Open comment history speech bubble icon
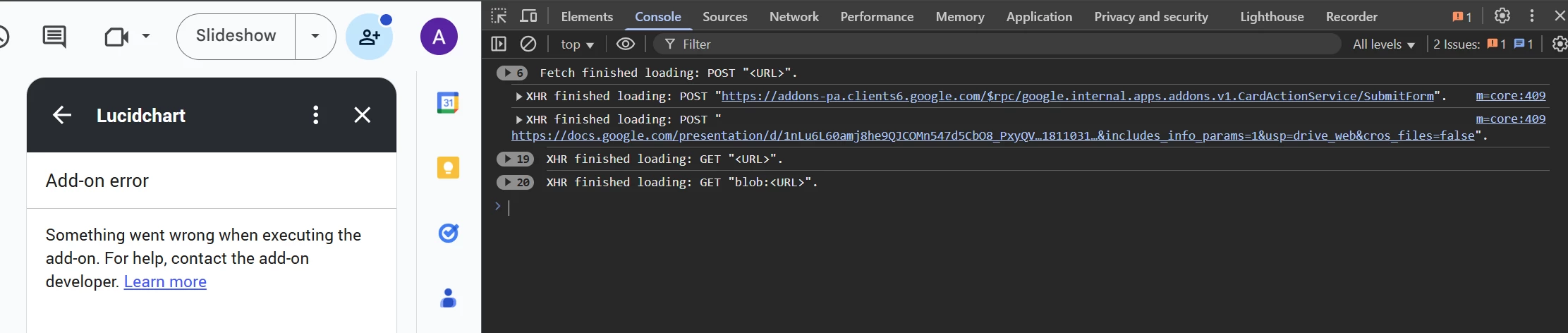The image size is (1568, 333). (54, 36)
